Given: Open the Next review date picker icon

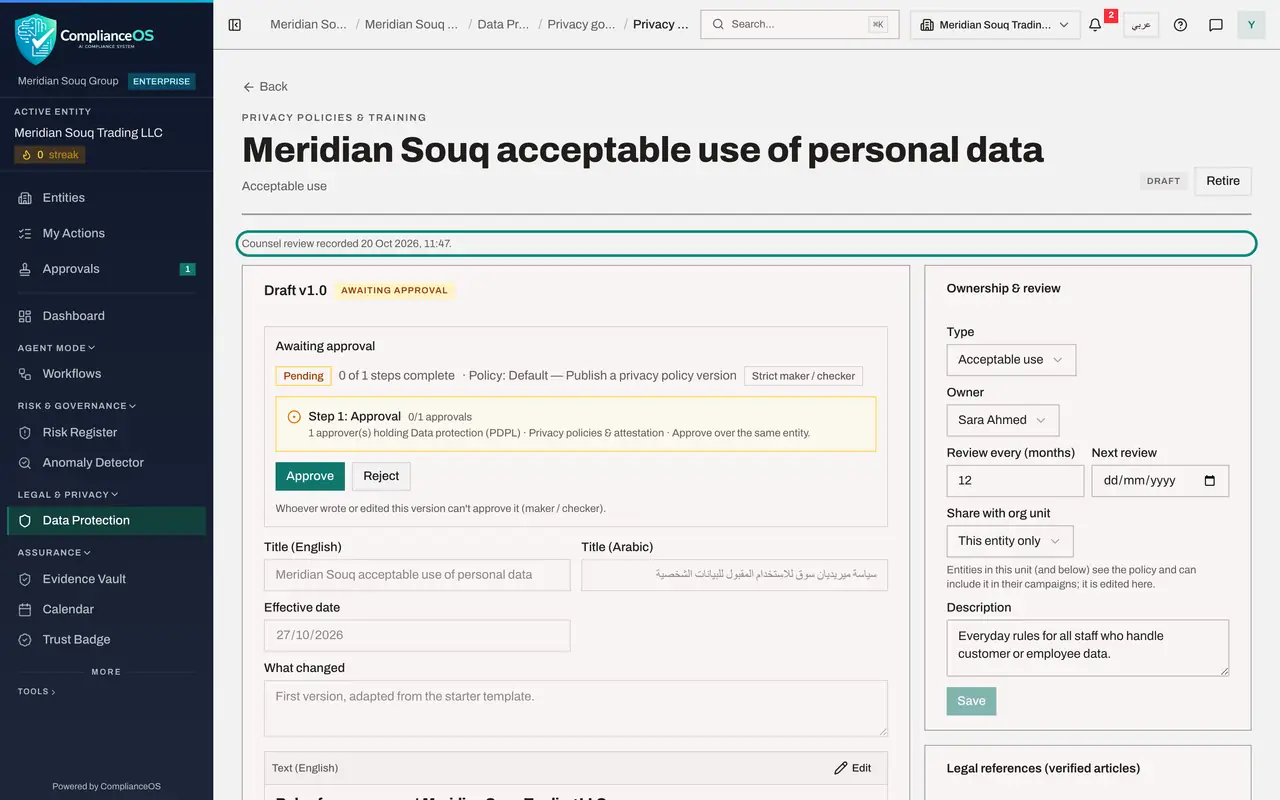Looking at the screenshot, I should (1210, 481).
